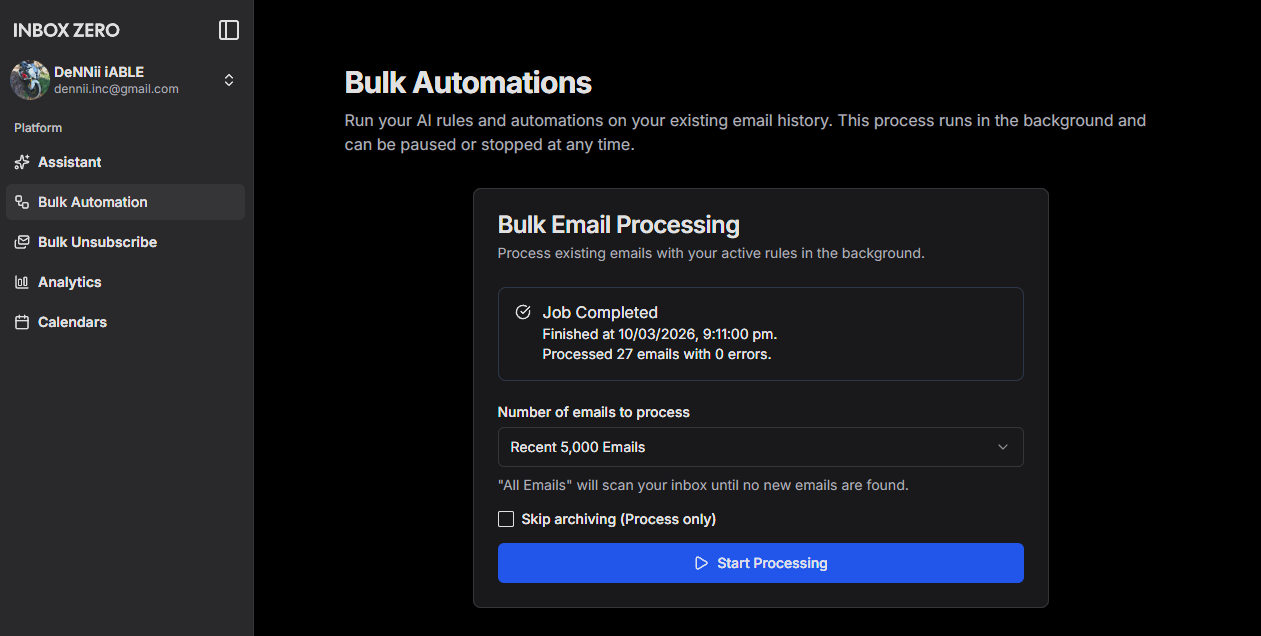Click the Bulk Automation sidebar icon
This screenshot has height=636, width=1261.
(x=22, y=202)
